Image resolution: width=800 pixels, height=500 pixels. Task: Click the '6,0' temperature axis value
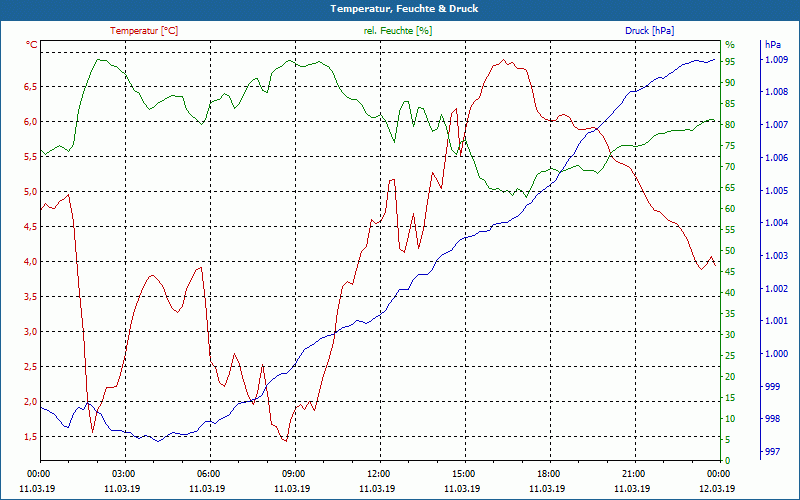click(31, 121)
